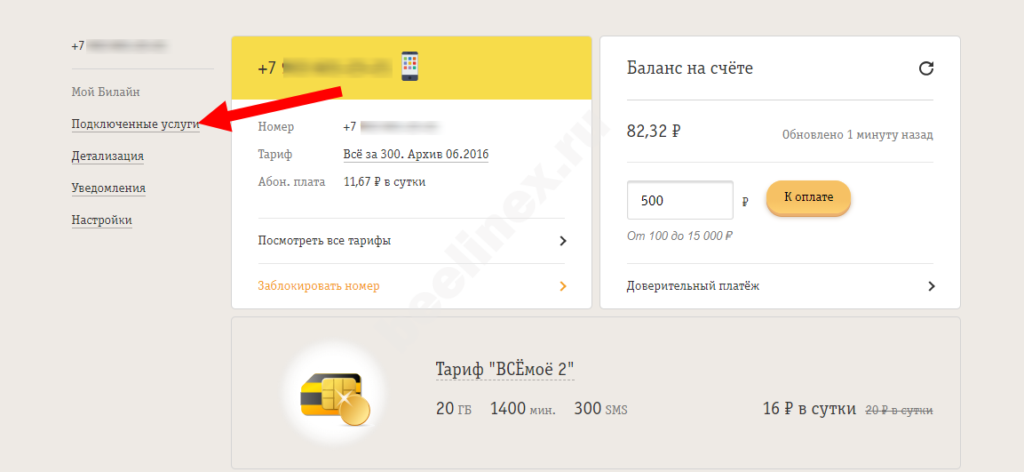Refresh the account balance
1024x472 pixels.
click(x=926, y=69)
